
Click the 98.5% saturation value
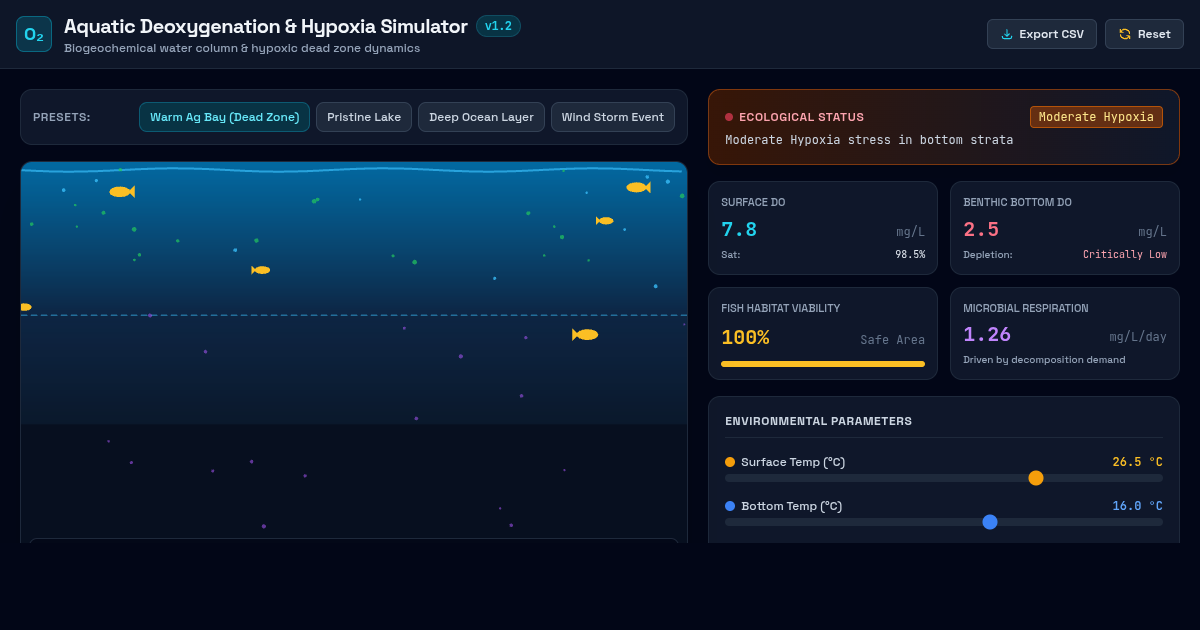tap(910, 255)
